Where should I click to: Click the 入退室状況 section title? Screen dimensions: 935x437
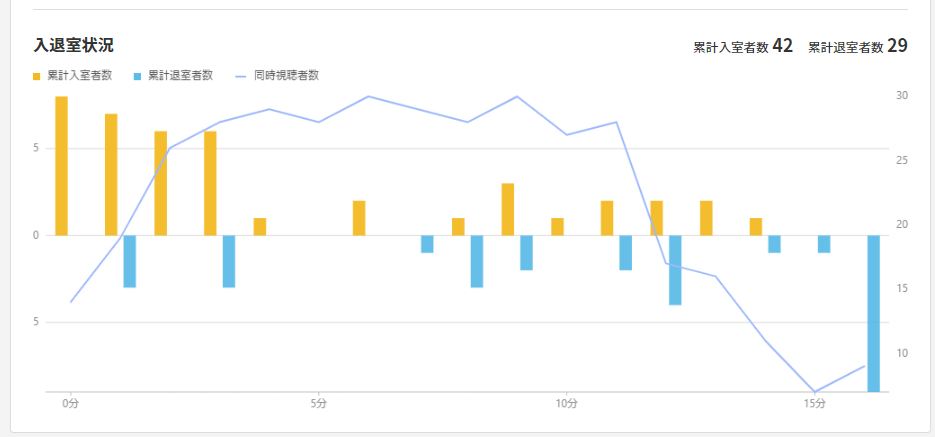coord(73,45)
